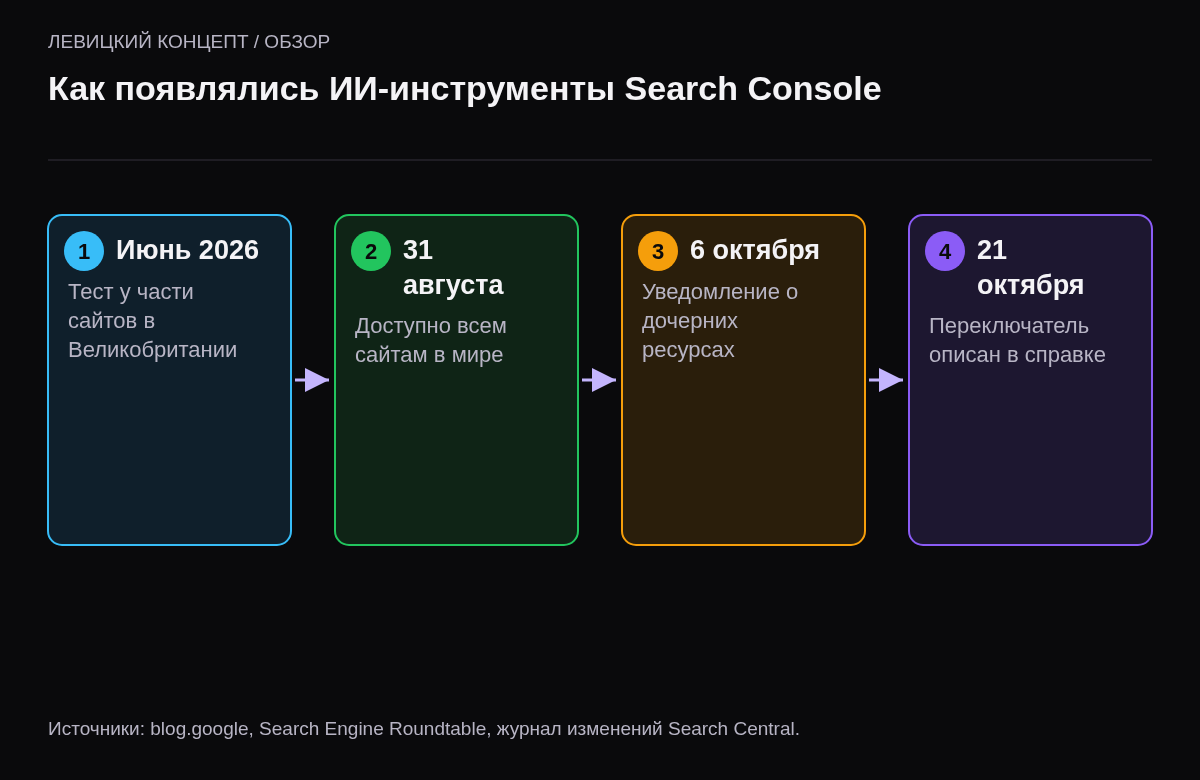Click the orange step 3 circle badge
1200x780 pixels.
[x=658, y=251]
